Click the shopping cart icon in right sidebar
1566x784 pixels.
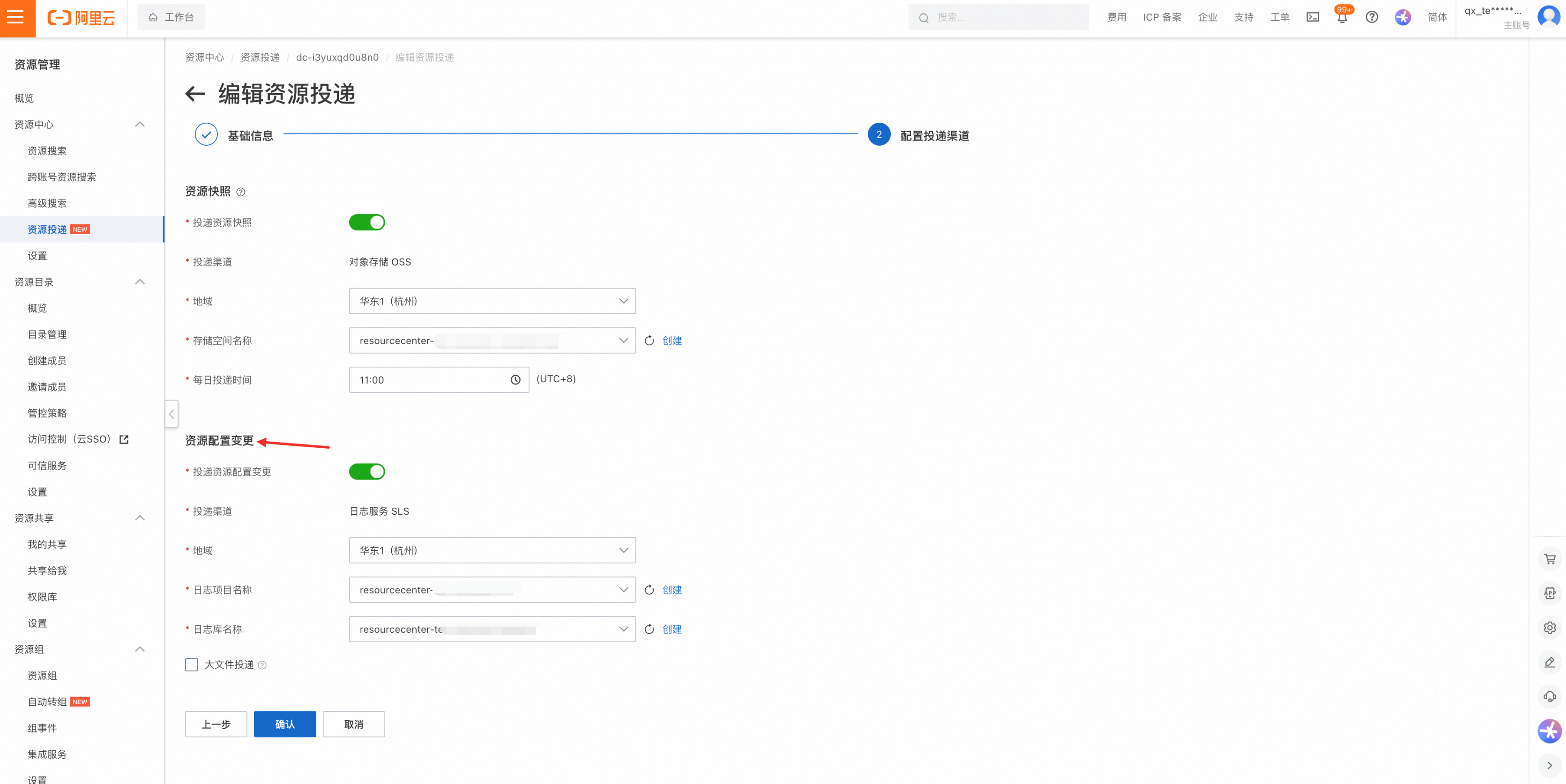[1550, 559]
